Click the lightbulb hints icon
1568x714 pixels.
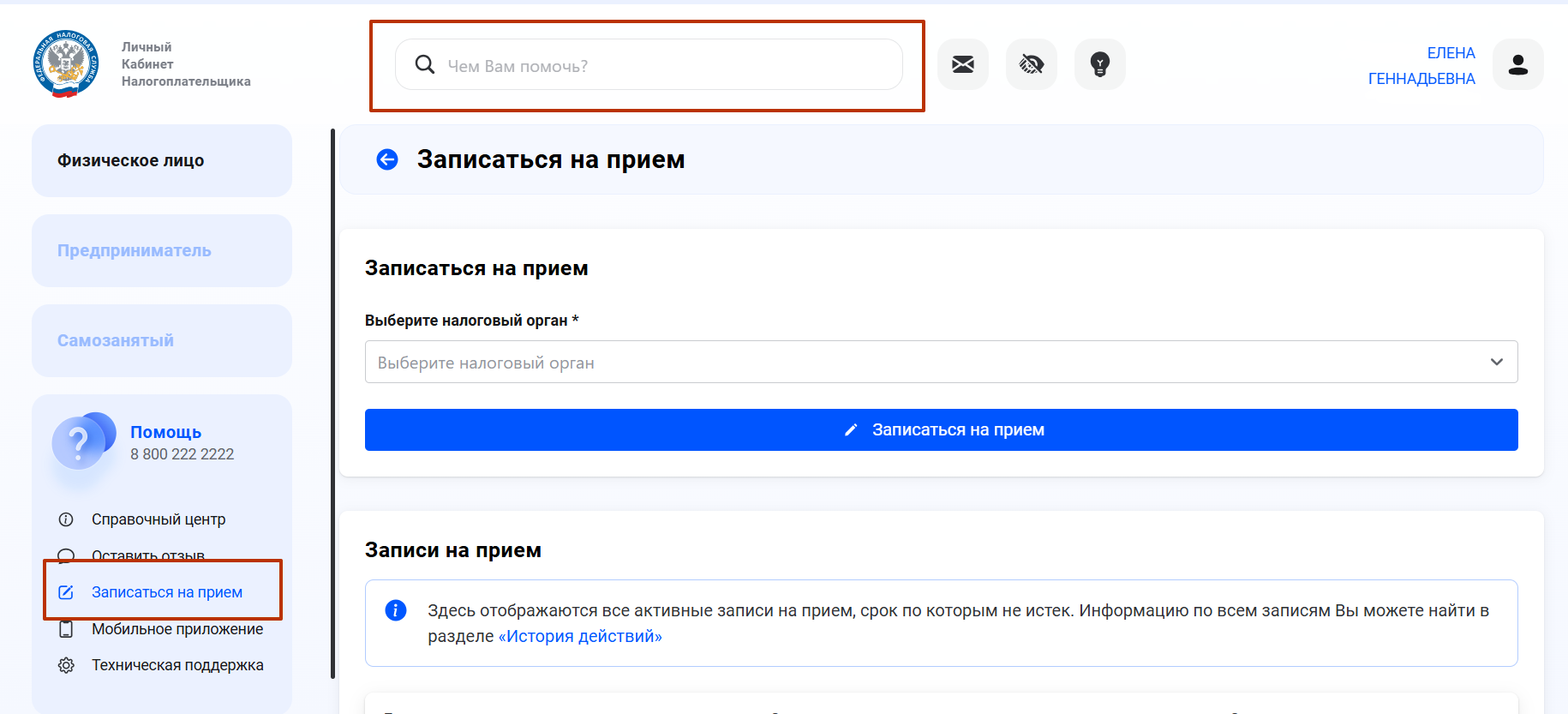1100,64
